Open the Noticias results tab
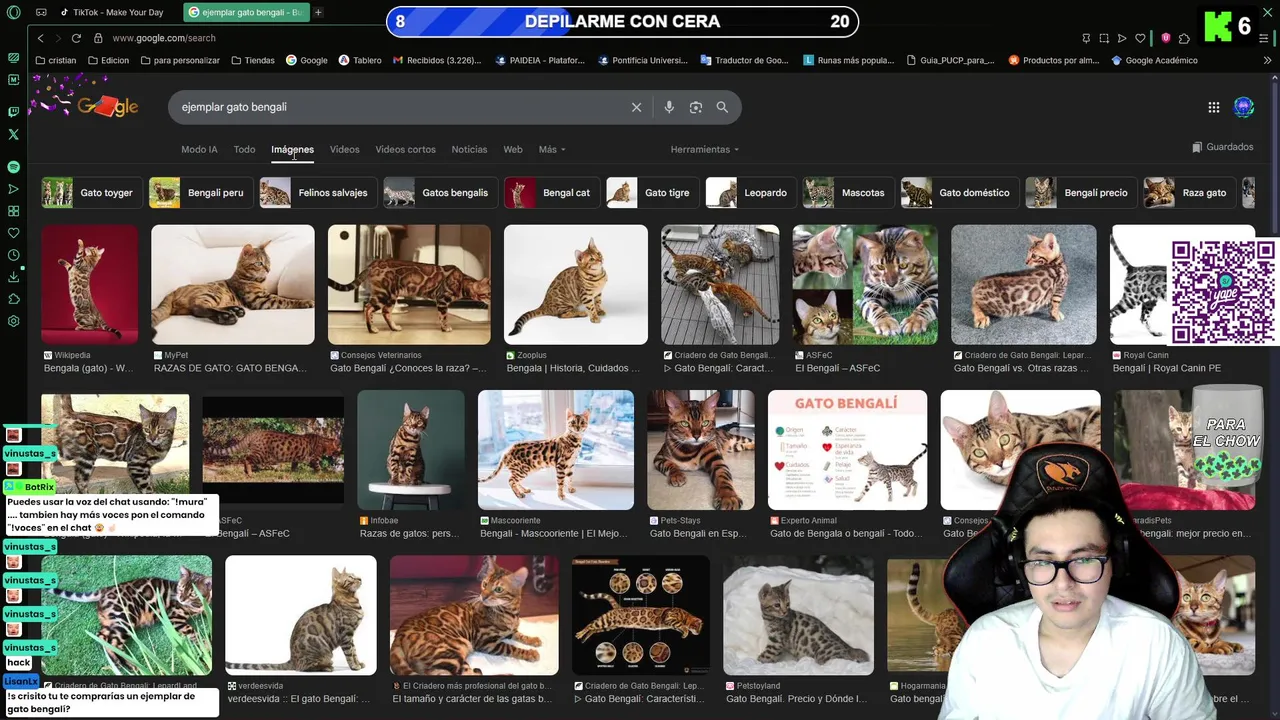The width and height of the screenshot is (1280, 720). pos(469,149)
